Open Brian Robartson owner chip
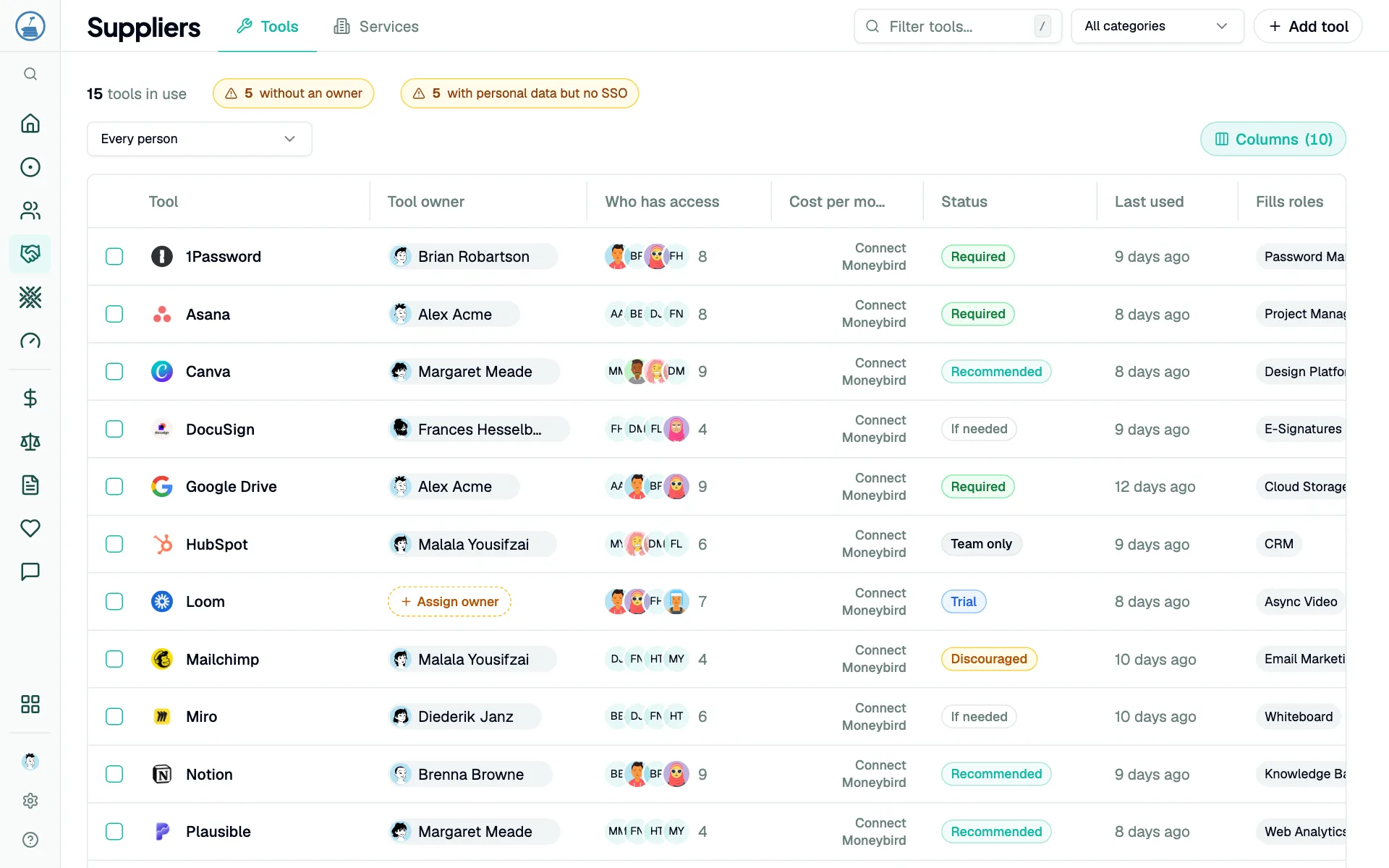The width and height of the screenshot is (1389, 868). pyautogui.click(x=472, y=257)
